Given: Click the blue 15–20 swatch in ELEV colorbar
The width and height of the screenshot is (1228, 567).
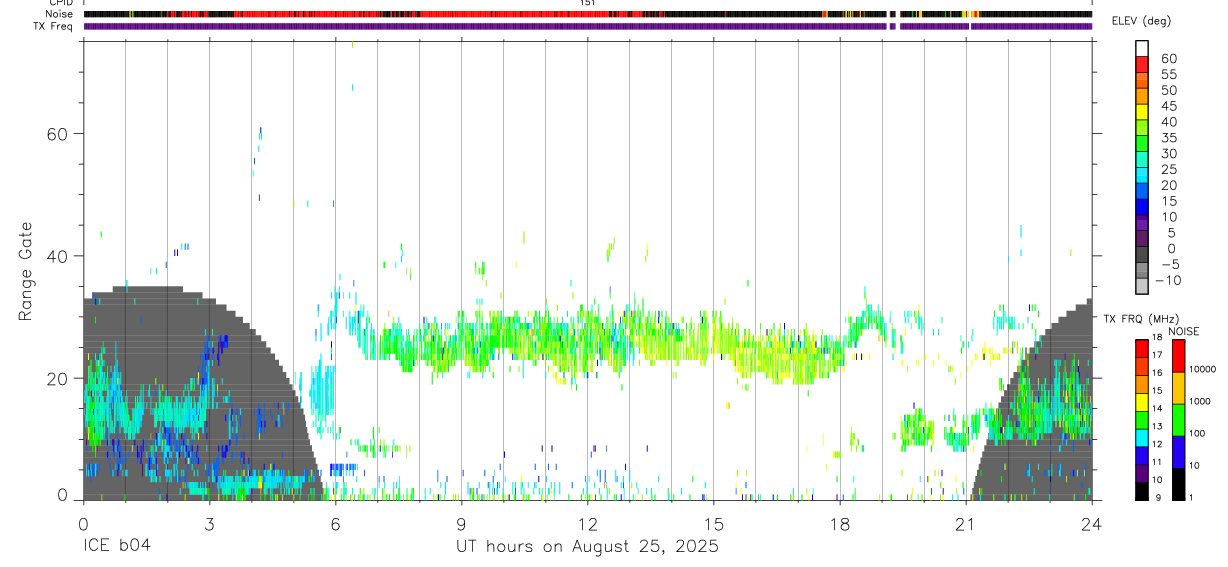Looking at the screenshot, I should 1142,193.
